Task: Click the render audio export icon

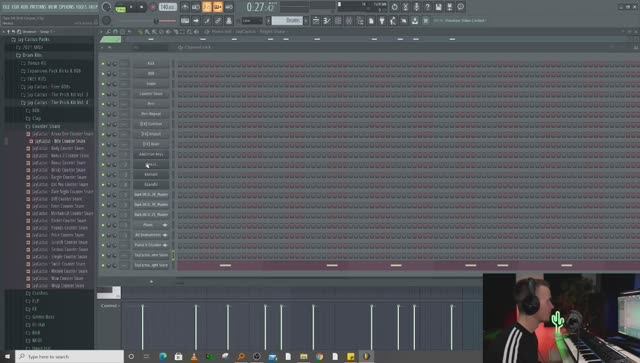Action: click(449, 7)
